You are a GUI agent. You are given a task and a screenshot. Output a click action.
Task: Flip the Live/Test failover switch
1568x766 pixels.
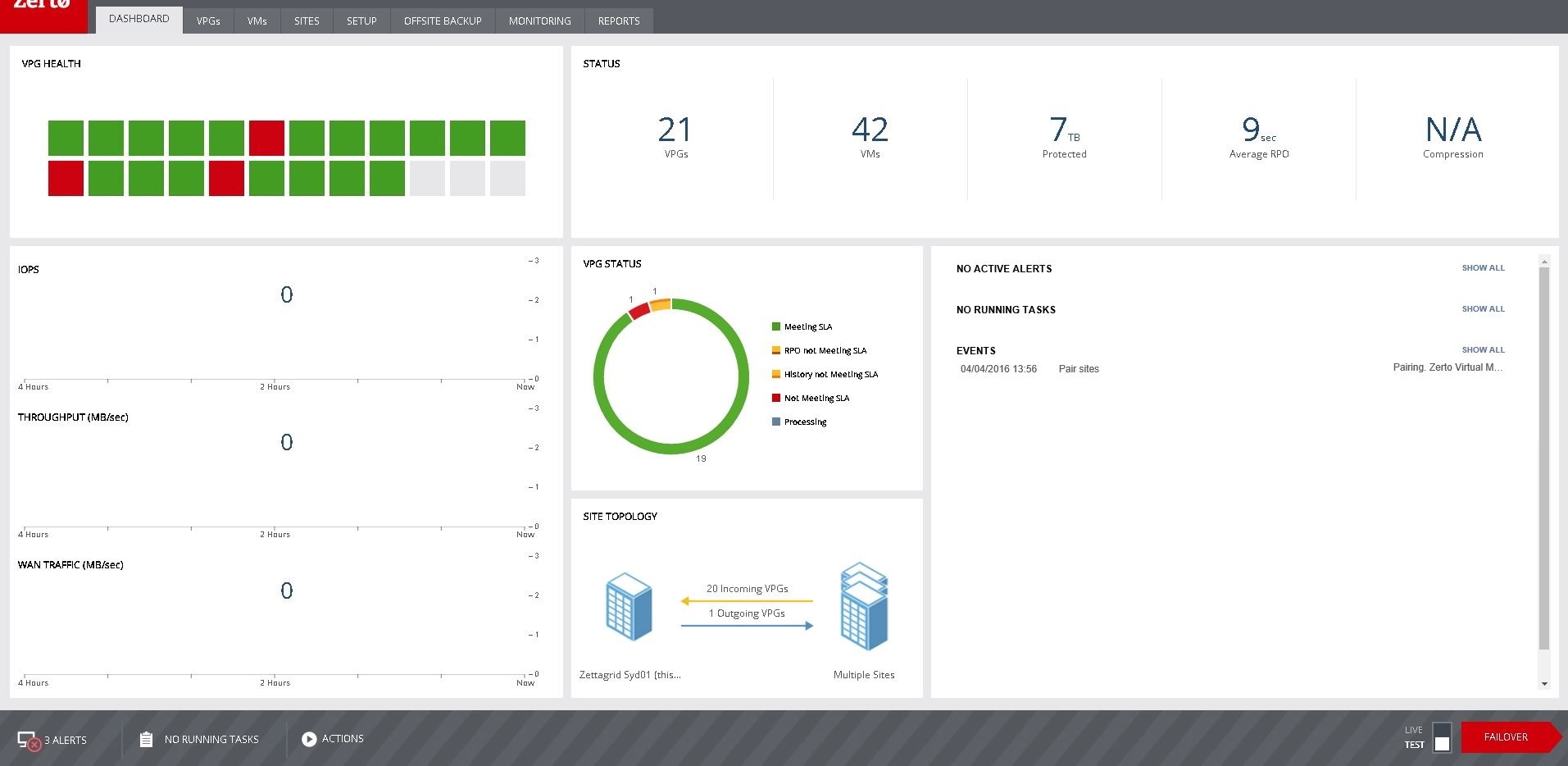pyautogui.click(x=1442, y=736)
